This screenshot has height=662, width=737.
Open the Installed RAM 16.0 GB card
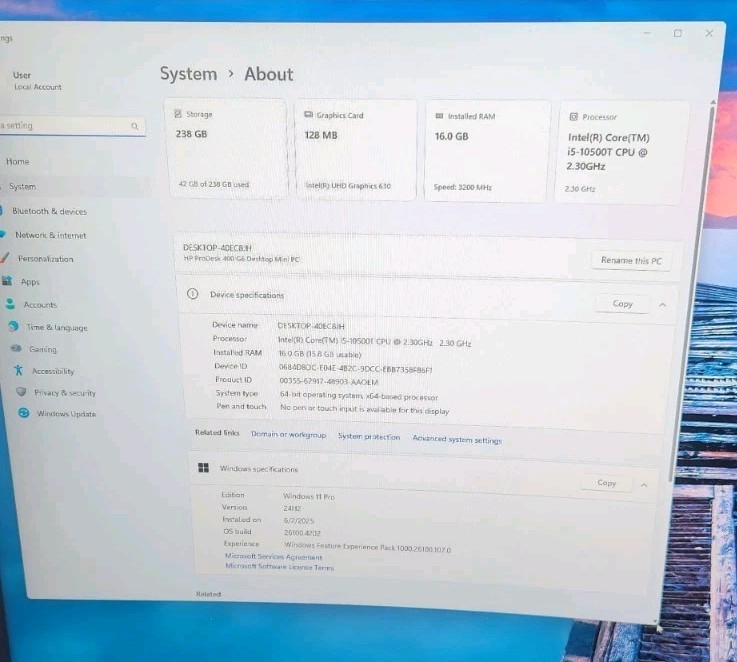(486, 151)
